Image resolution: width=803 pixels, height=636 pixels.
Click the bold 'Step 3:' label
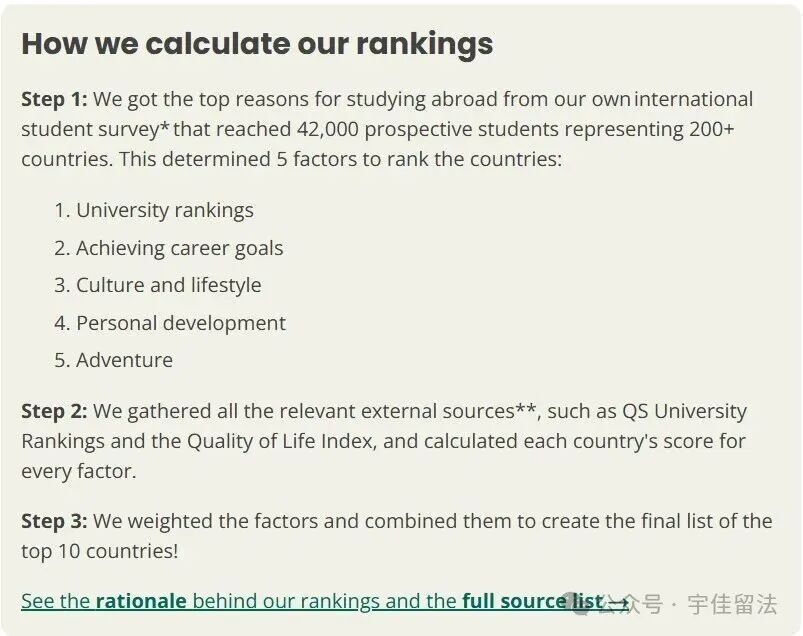(54, 521)
